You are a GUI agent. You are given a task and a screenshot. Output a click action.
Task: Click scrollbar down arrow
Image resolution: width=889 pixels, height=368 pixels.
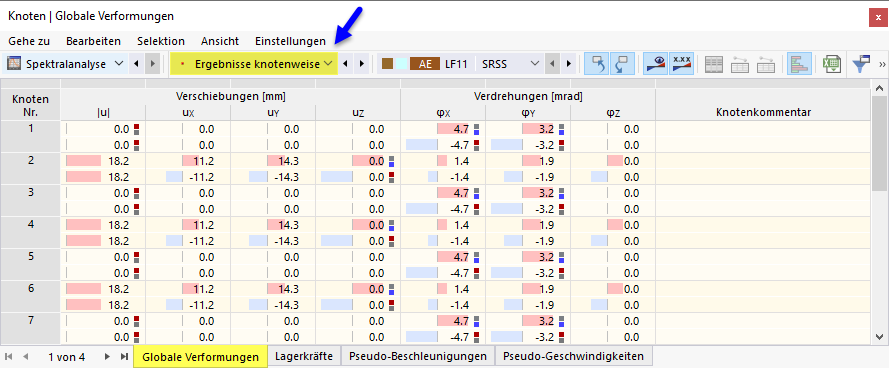879,337
